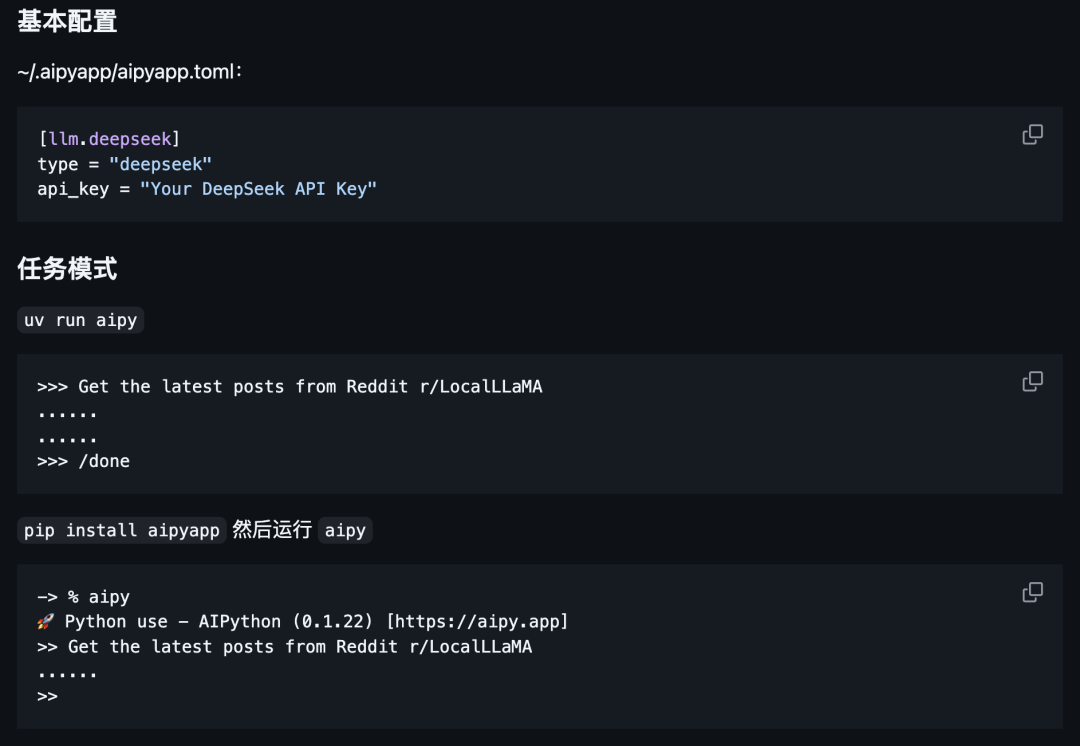Click the empty '>>' prompt at the bottom
The image size is (1080, 746).
[48, 697]
